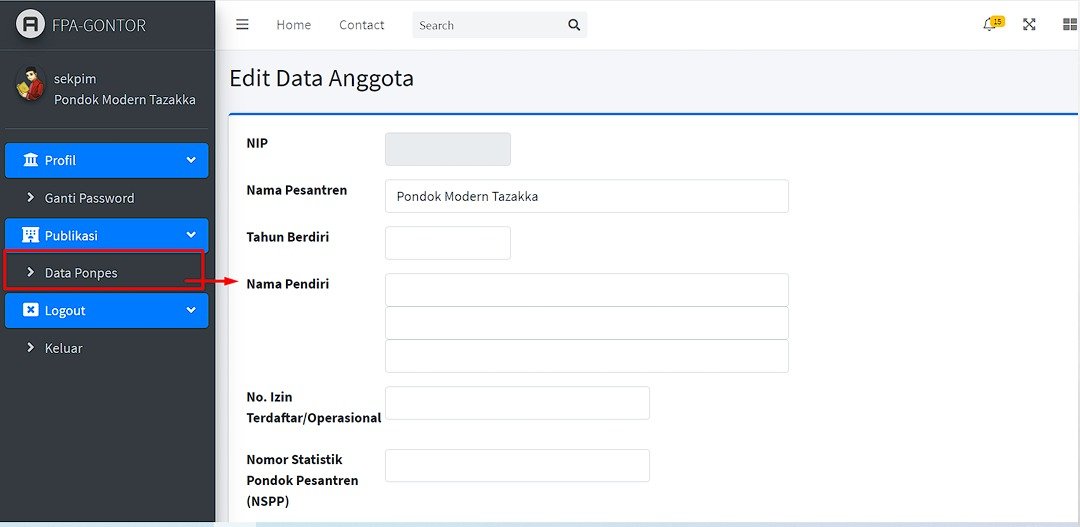Toggle the sidebar with hamburger icon
Screen dimensions: 1080x527
[x=242, y=25]
